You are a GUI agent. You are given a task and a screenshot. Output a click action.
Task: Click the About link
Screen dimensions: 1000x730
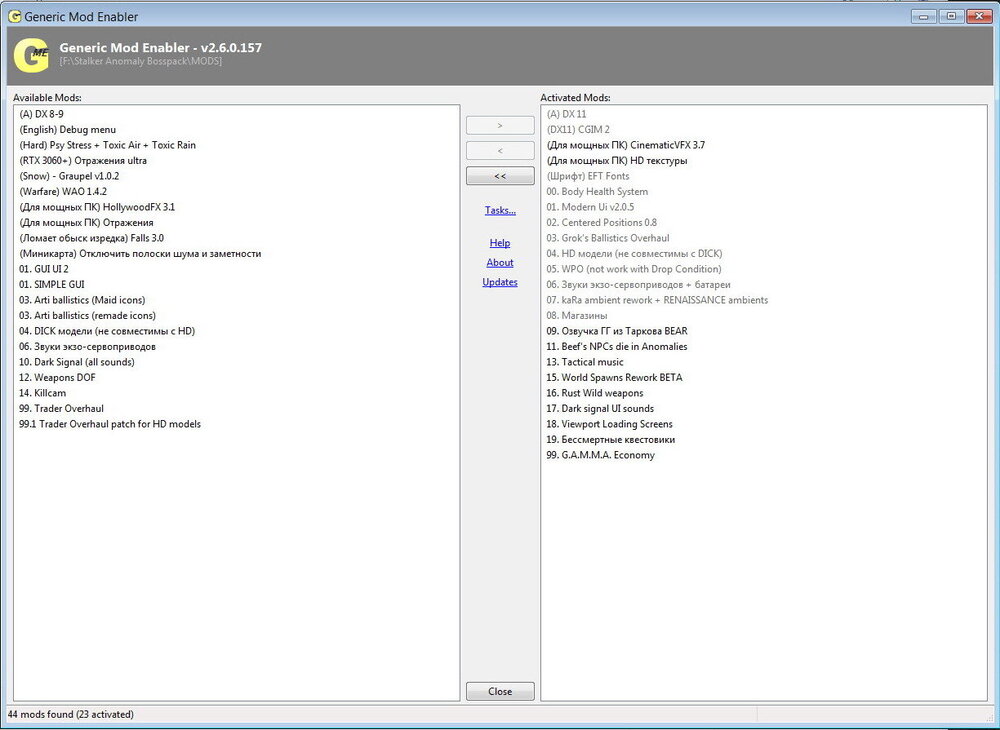click(500, 263)
